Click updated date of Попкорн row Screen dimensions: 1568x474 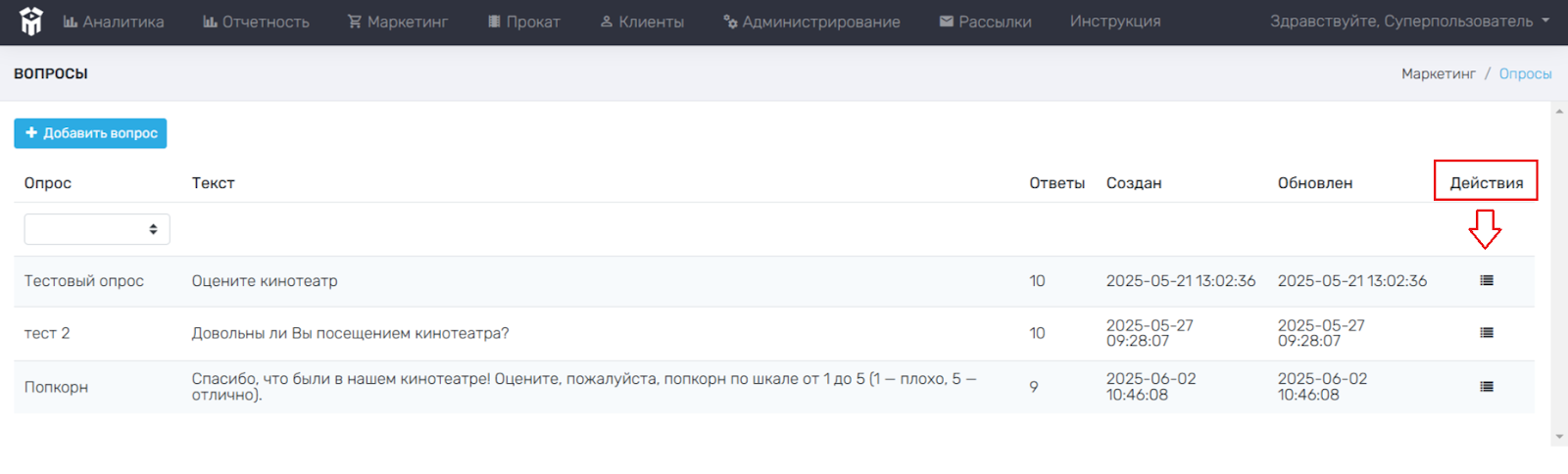coord(1322,387)
